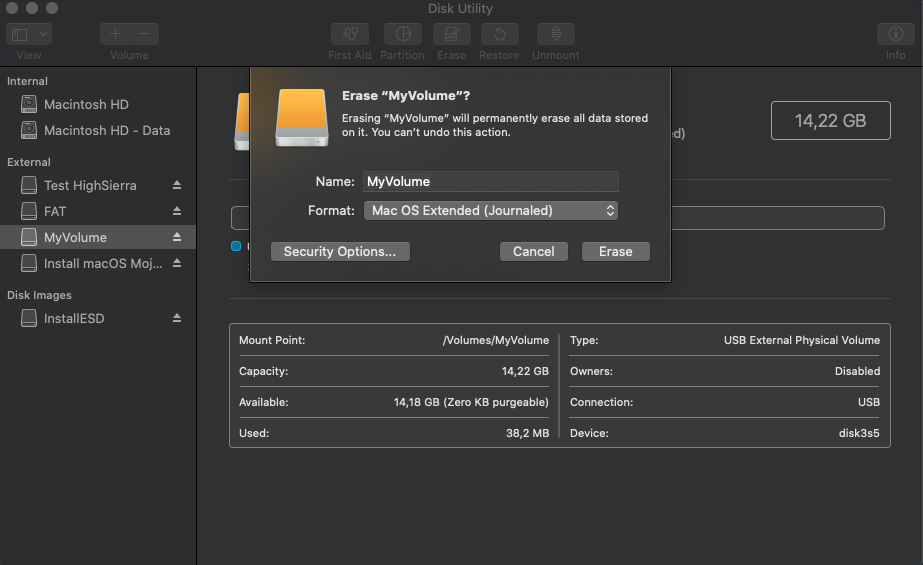Edit the Name field containing MyVolume

click(491, 181)
